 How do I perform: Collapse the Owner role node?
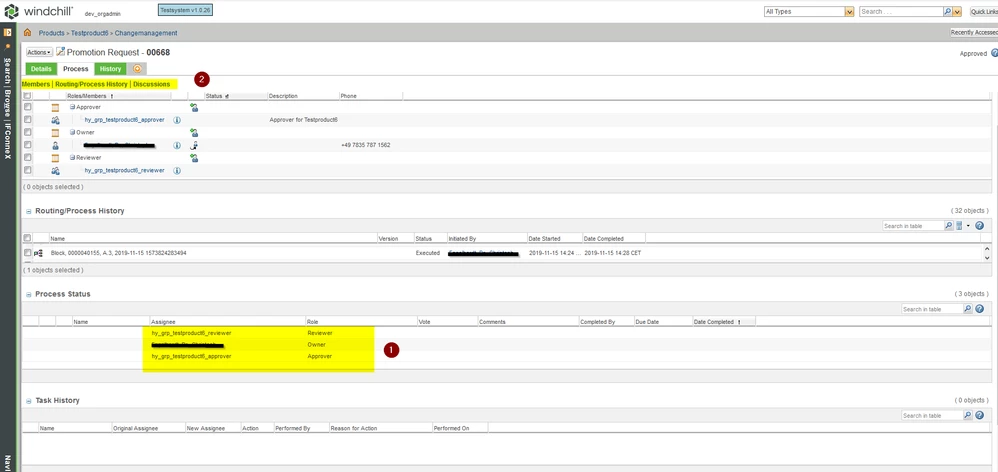coord(73,132)
